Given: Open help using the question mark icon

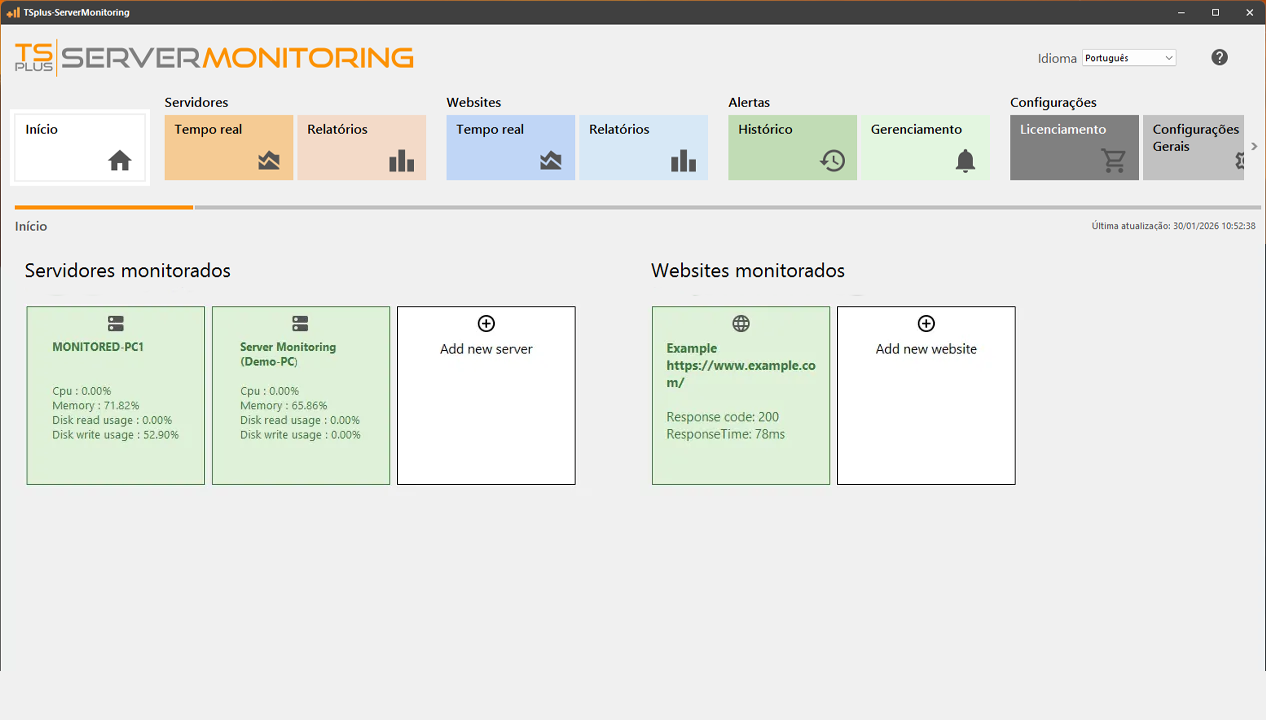Looking at the screenshot, I should tap(1219, 57).
